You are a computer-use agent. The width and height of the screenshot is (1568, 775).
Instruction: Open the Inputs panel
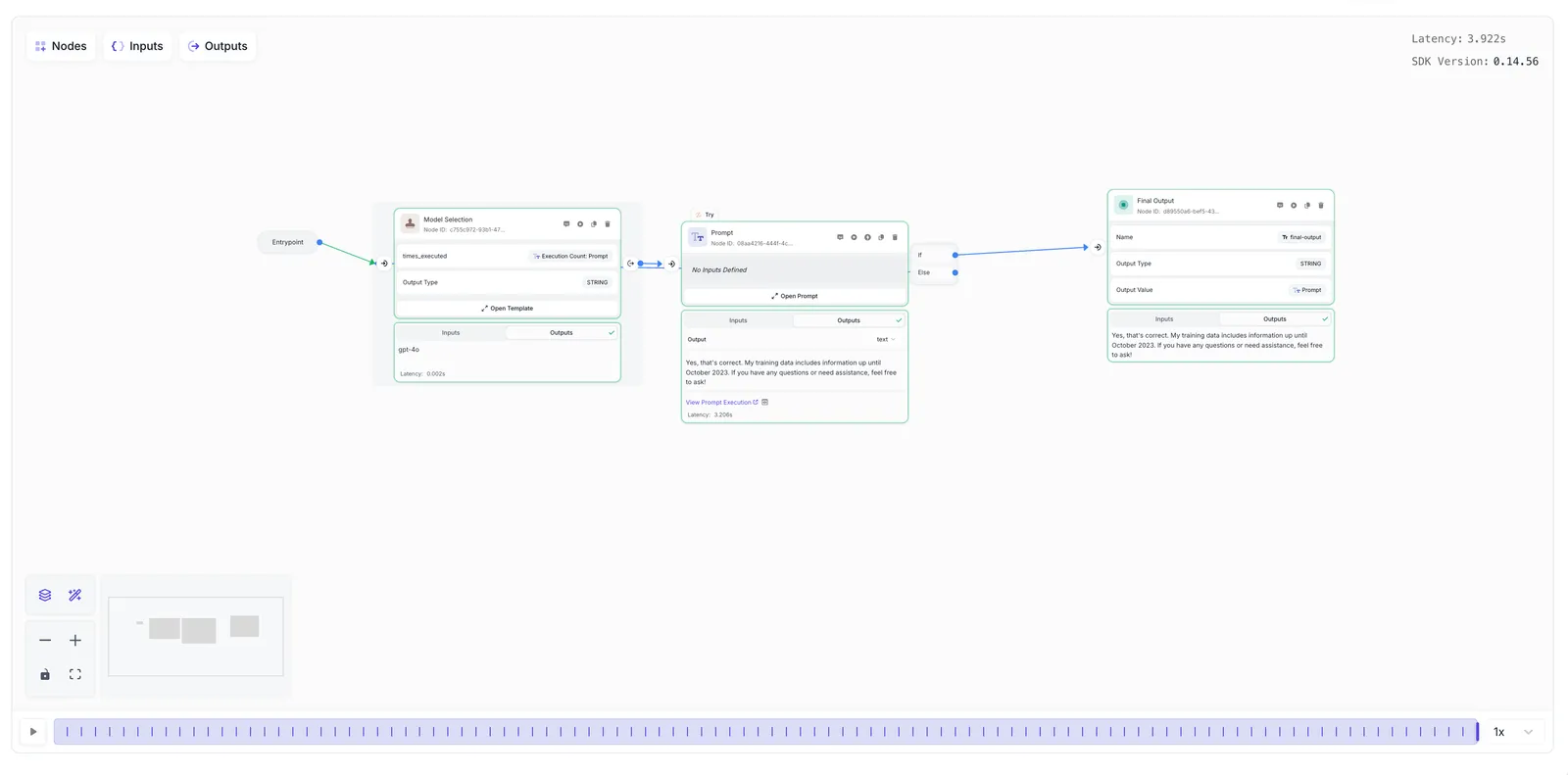137,46
